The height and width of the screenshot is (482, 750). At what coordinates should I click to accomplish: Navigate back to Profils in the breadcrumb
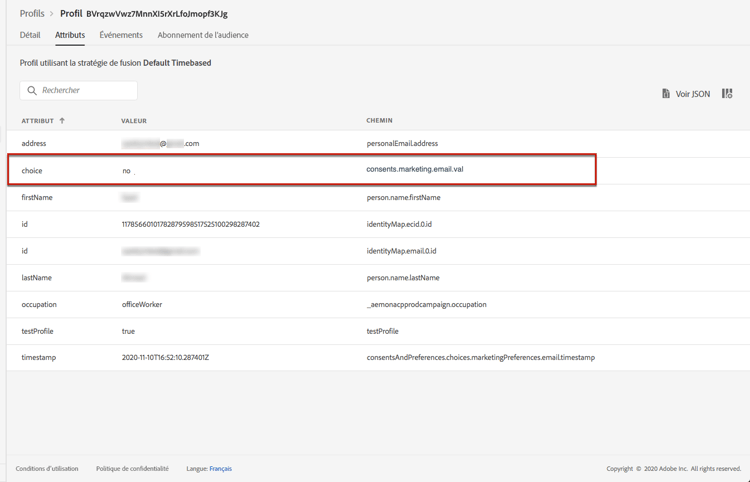pos(32,14)
